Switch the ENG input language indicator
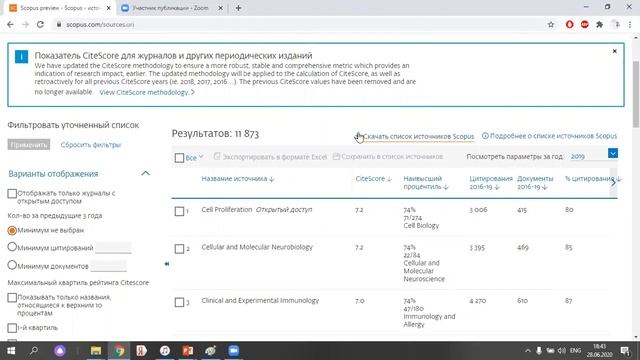The image size is (640, 360). [x=575, y=351]
